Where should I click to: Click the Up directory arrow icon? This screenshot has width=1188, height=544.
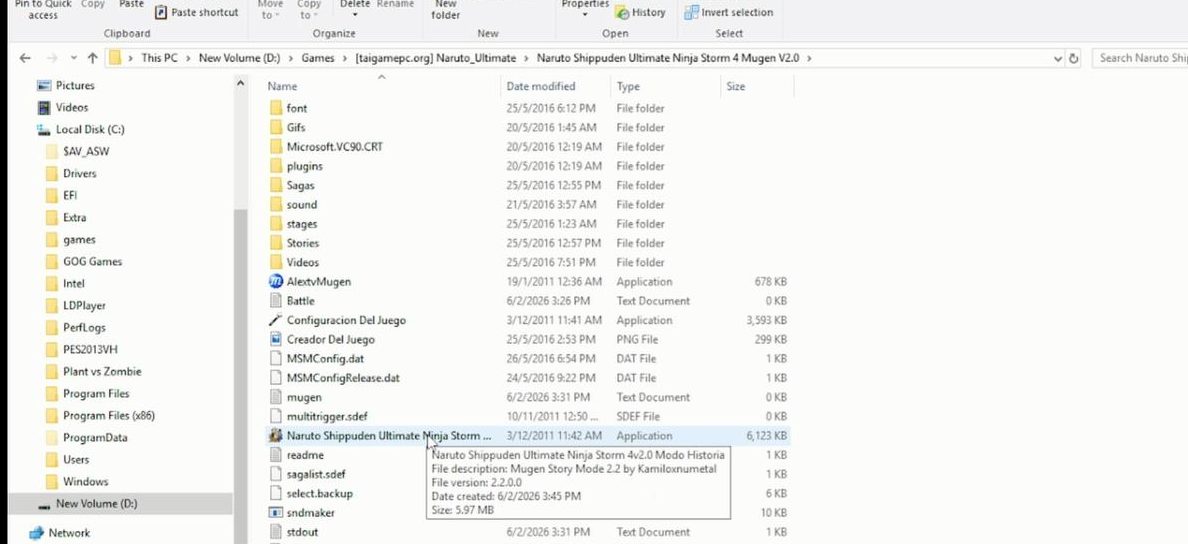click(x=93, y=58)
